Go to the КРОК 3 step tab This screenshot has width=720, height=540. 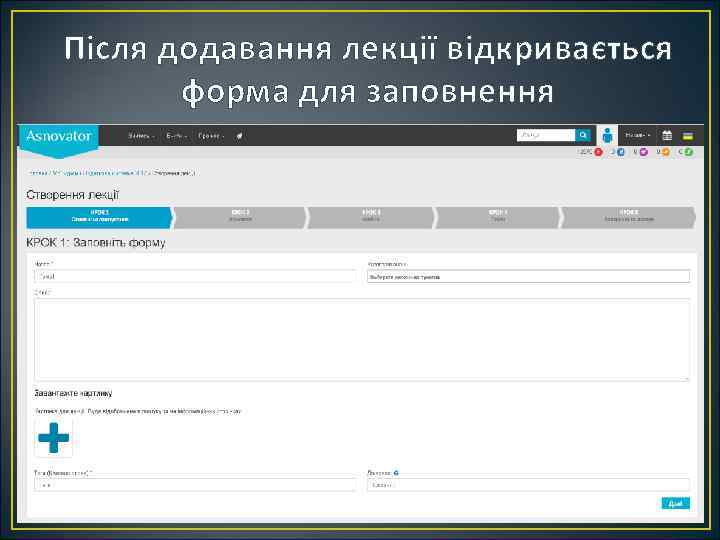coord(371,217)
